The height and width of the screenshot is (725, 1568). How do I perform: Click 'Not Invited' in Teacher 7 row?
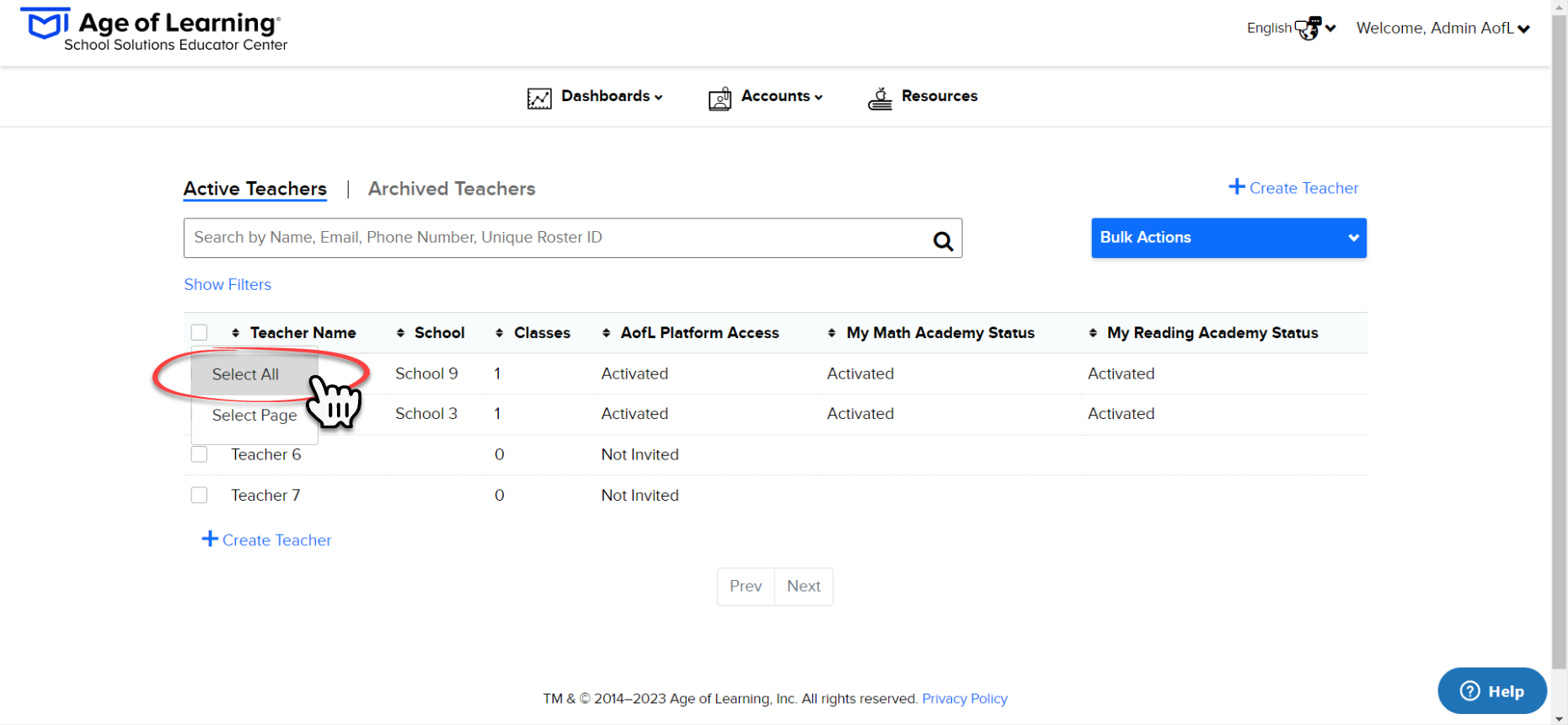(640, 496)
